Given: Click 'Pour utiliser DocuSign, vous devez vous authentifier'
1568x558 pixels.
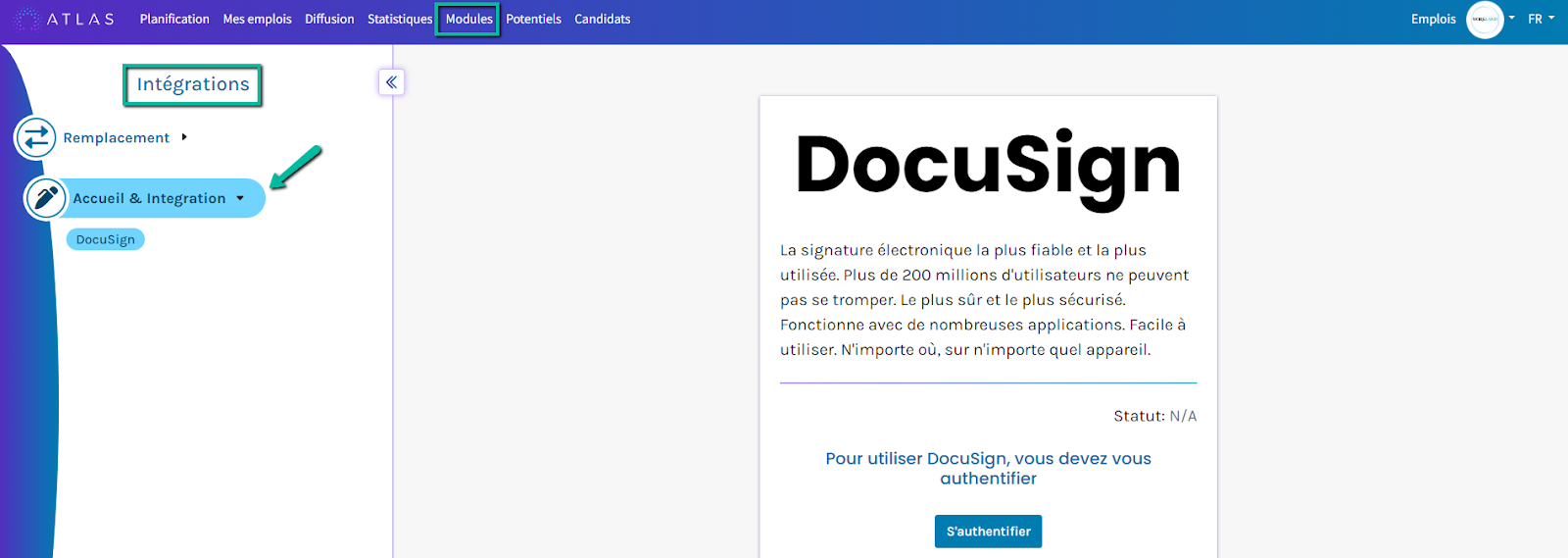Looking at the screenshot, I should click(988, 469).
